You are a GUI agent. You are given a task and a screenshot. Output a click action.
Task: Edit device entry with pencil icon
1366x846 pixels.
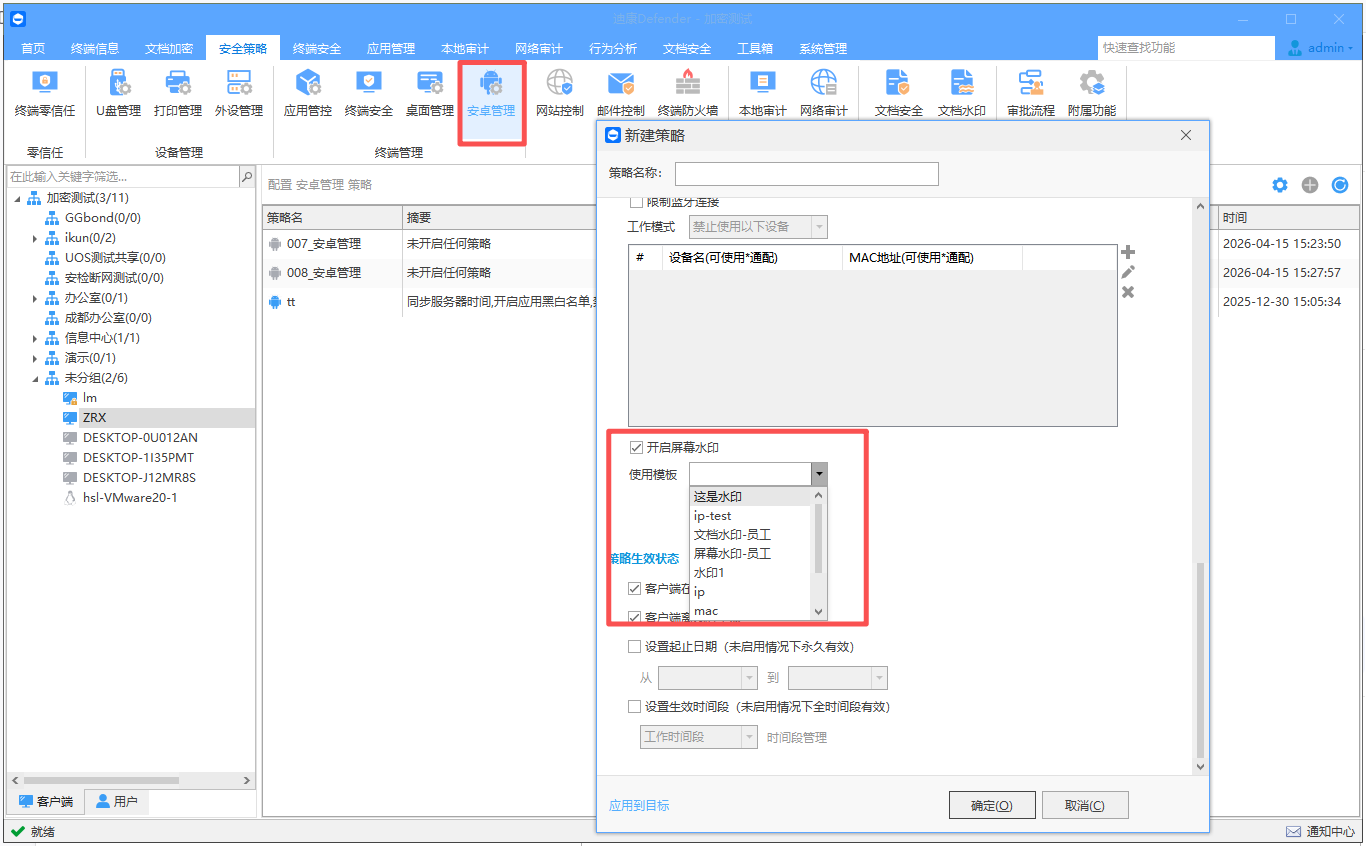click(x=1128, y=272)
